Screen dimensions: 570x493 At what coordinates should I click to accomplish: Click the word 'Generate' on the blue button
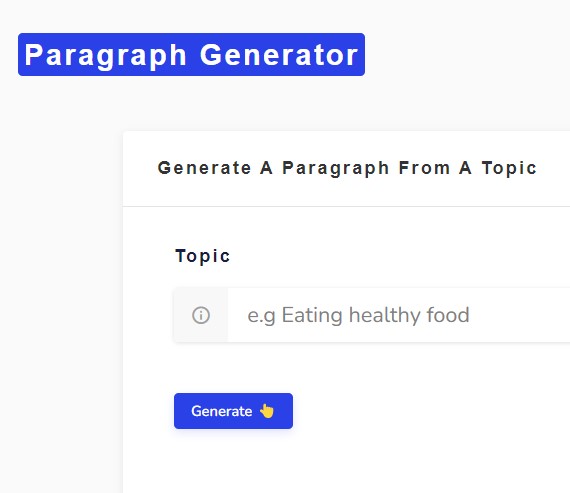pyautogui.click(x=222, y=411)
